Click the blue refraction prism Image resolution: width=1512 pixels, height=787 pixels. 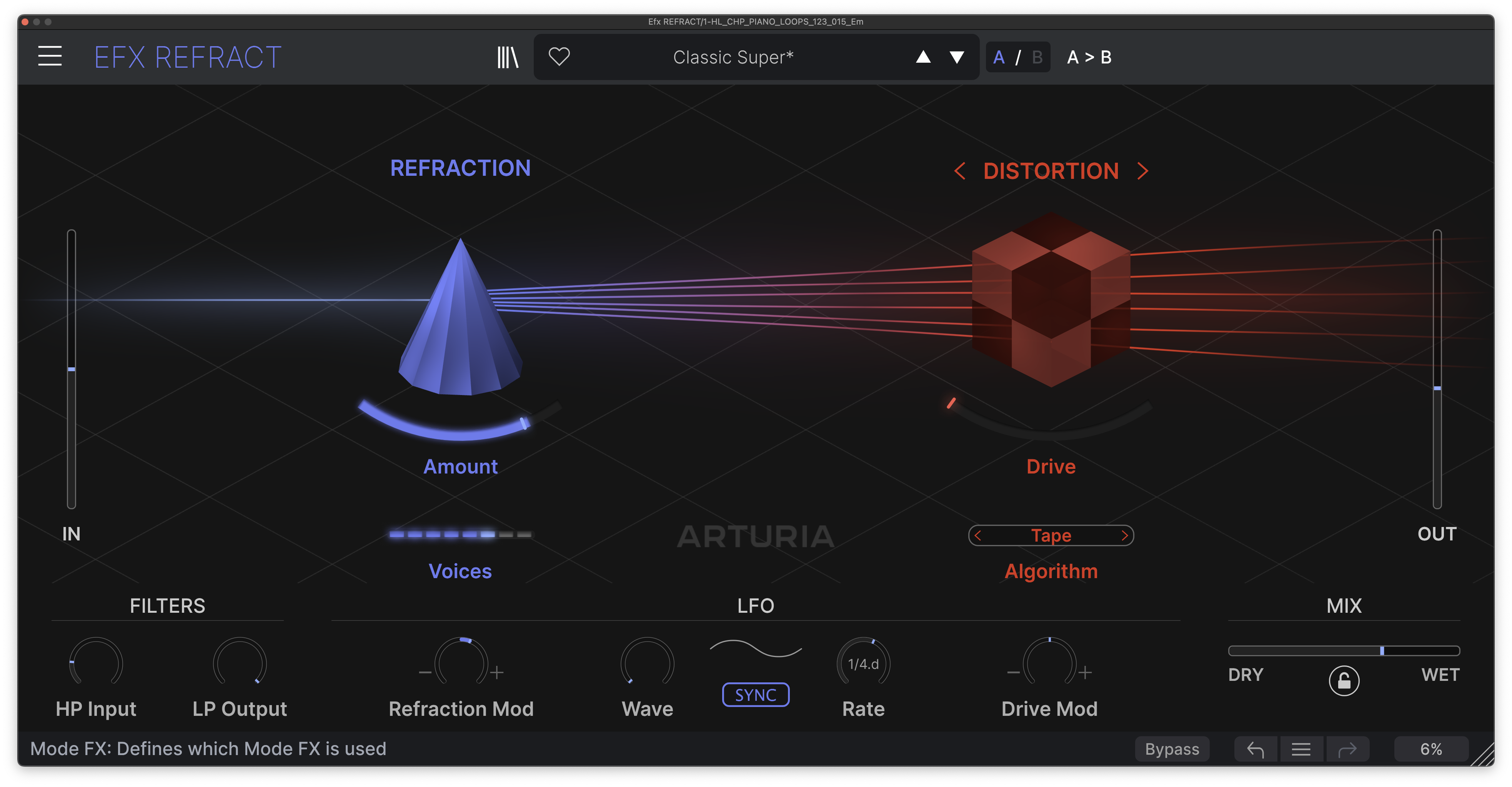[x=460, y=317]
